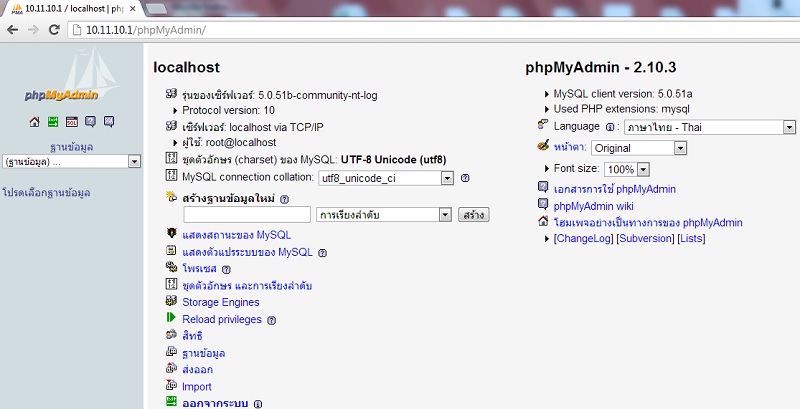
Task: Click the databases list icon
Action: point(171,351)
